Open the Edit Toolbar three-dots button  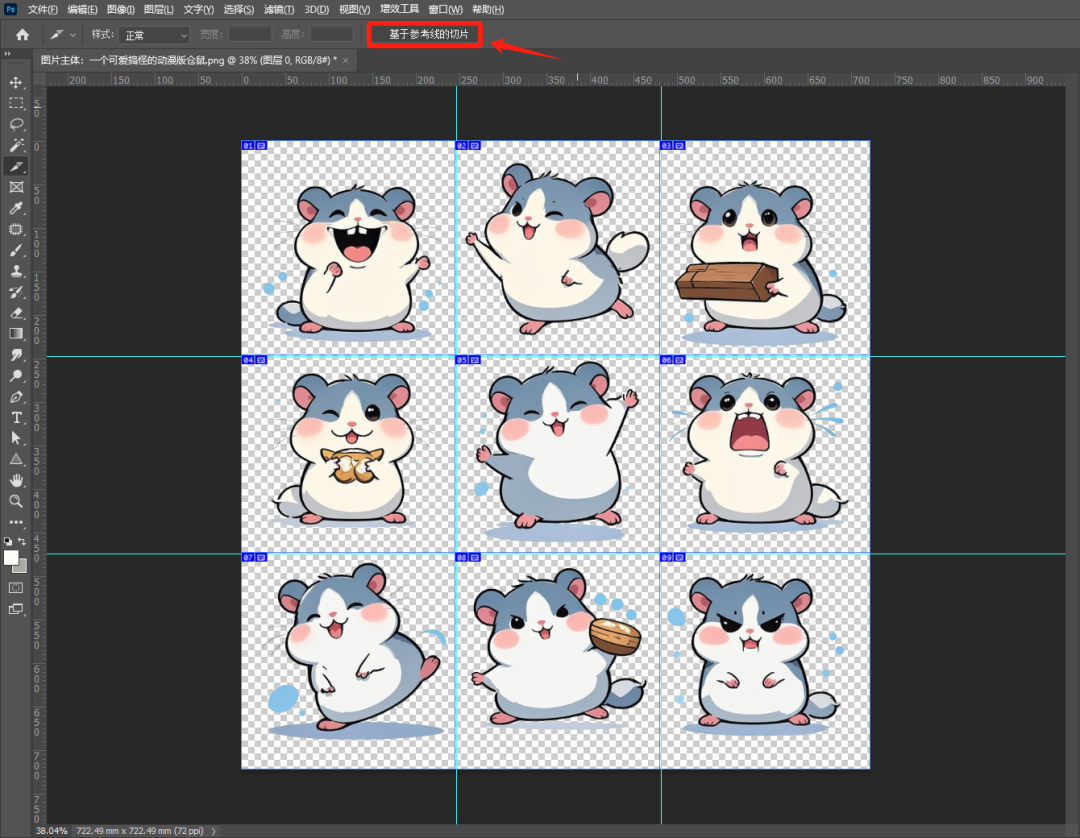coord(16,522)
